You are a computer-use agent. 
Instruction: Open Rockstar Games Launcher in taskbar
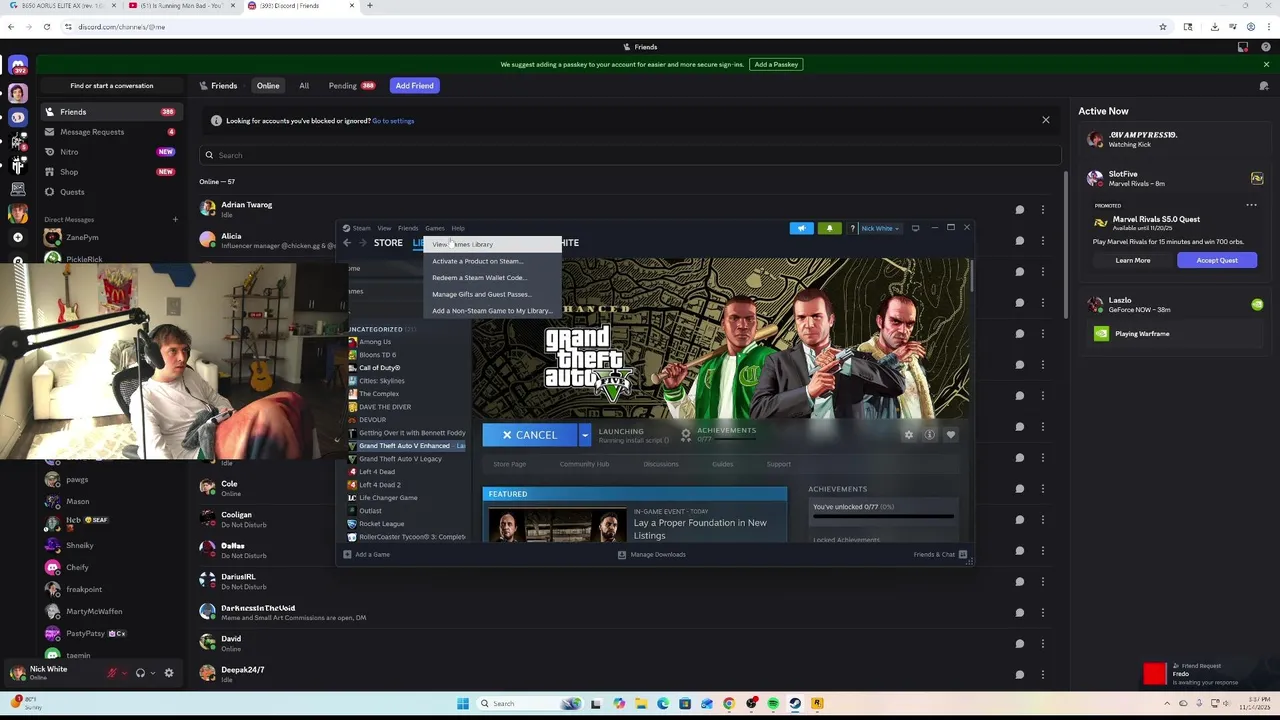pos(817,704)
